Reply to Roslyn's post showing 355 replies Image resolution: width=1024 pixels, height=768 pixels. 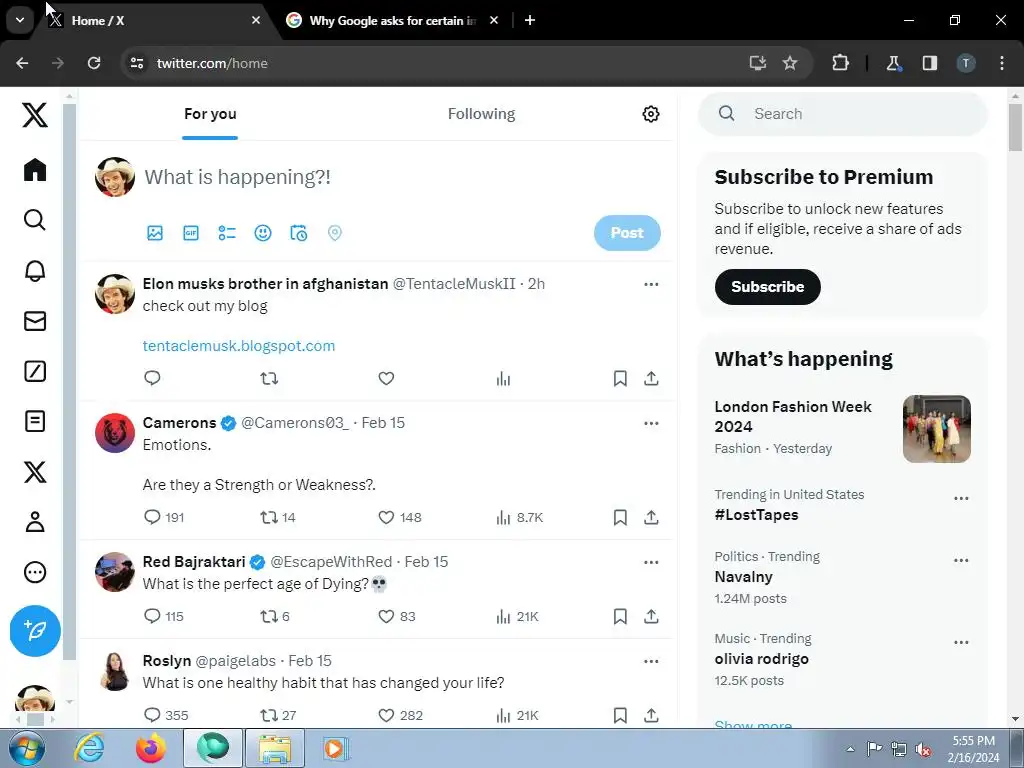click(x=152, y=715)
